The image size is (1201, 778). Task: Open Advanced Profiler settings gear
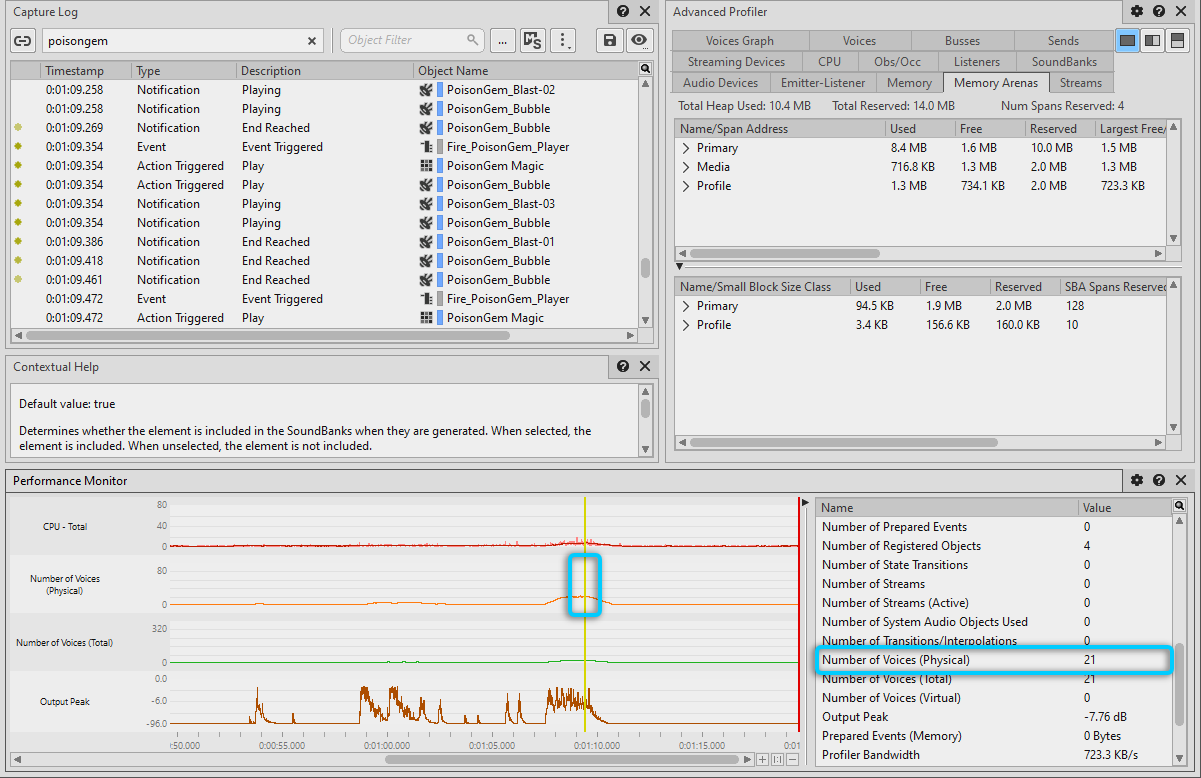coord(1137,12)
